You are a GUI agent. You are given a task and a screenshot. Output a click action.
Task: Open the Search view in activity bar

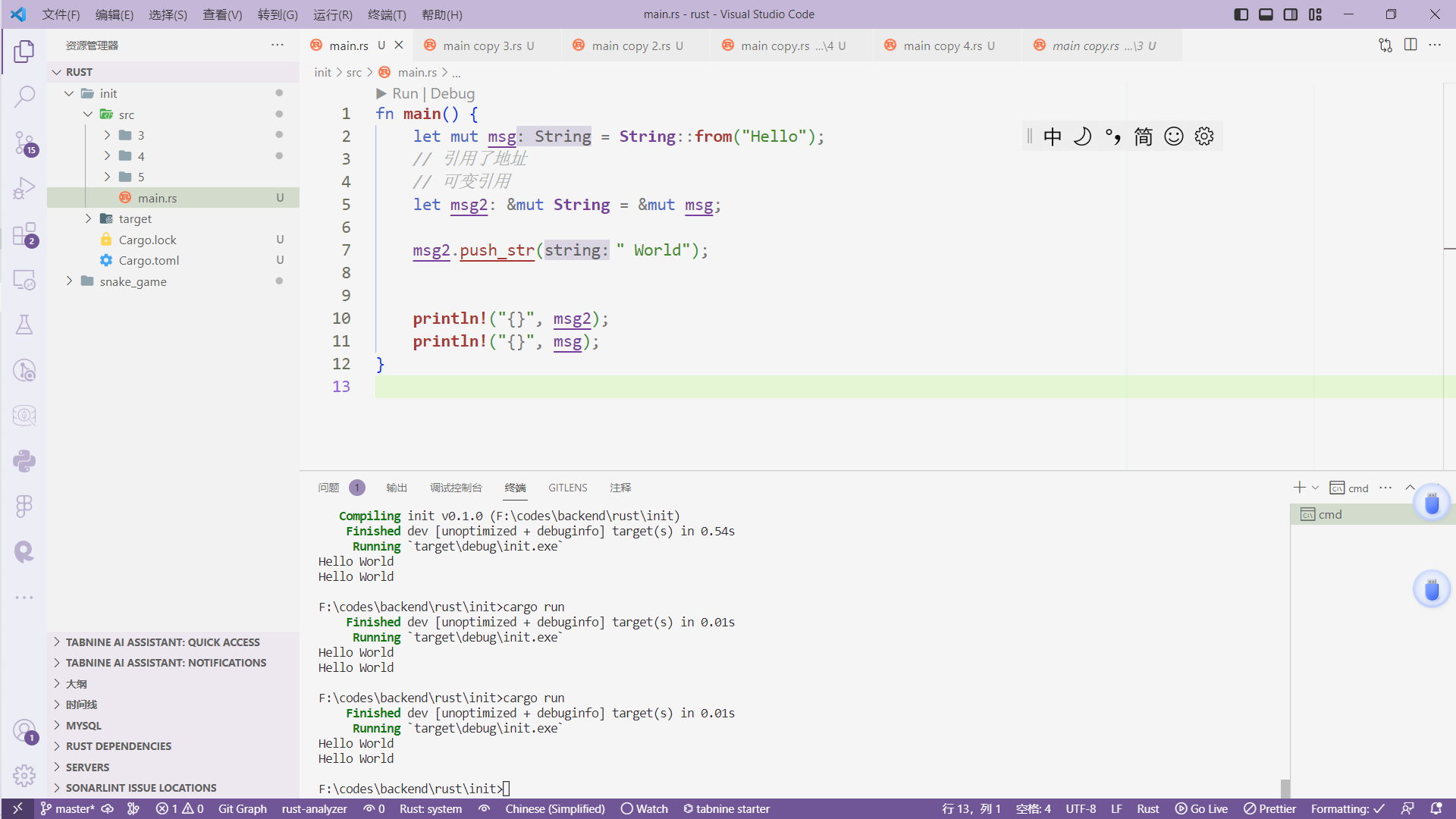[24, 96]
